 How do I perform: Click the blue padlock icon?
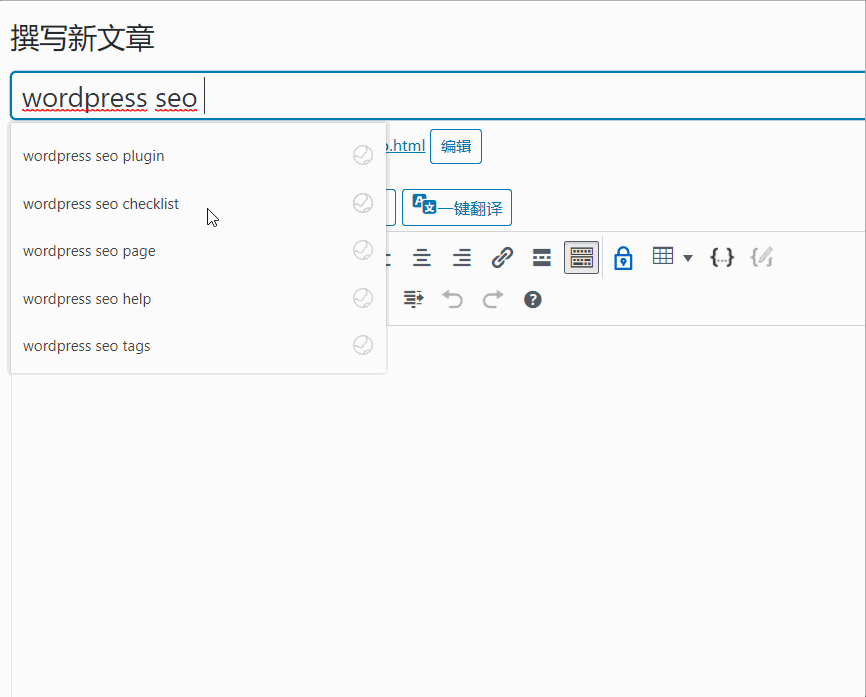click(x=623, y=258)
